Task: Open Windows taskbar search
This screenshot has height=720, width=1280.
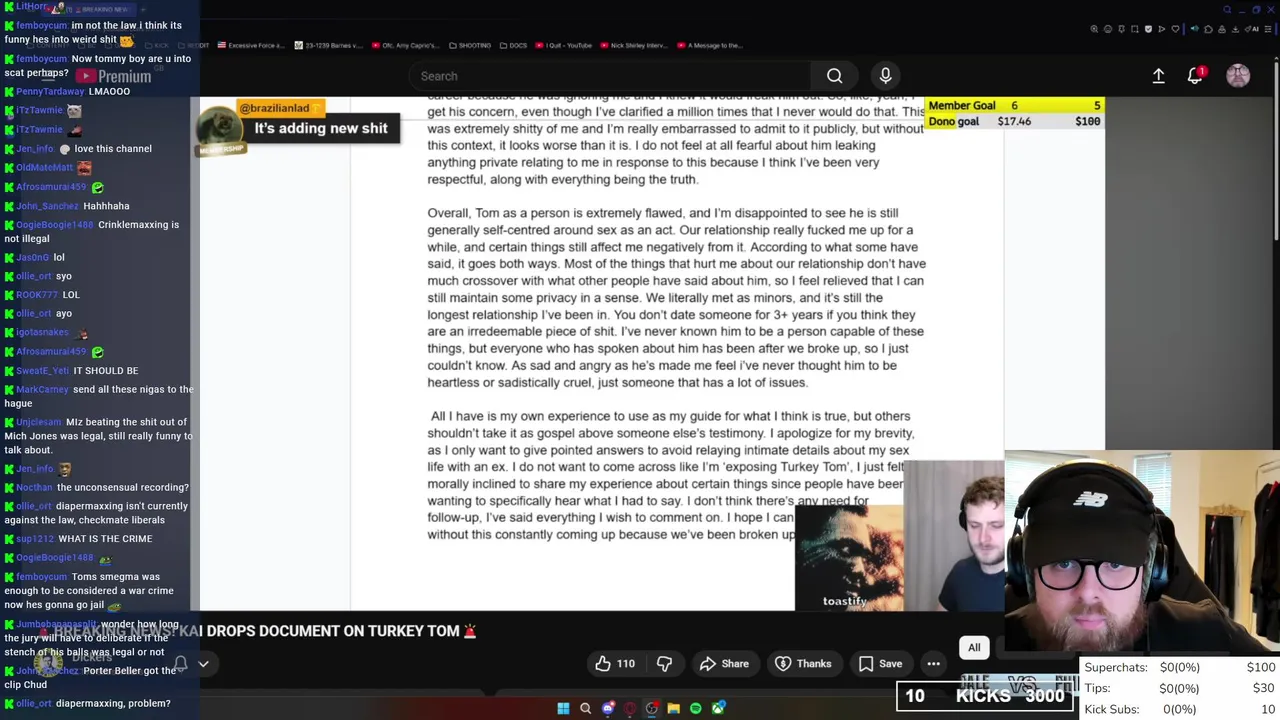Action: 585,709
